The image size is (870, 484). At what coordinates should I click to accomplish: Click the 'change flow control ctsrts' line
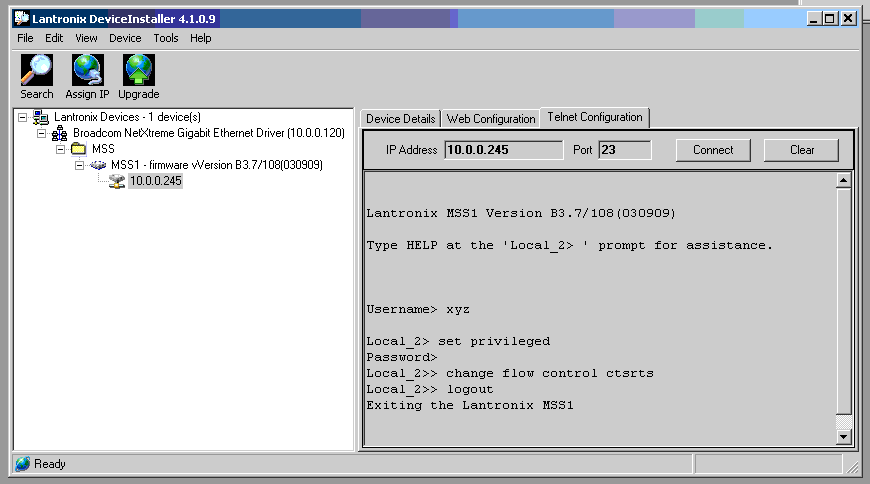click(510, 373)
